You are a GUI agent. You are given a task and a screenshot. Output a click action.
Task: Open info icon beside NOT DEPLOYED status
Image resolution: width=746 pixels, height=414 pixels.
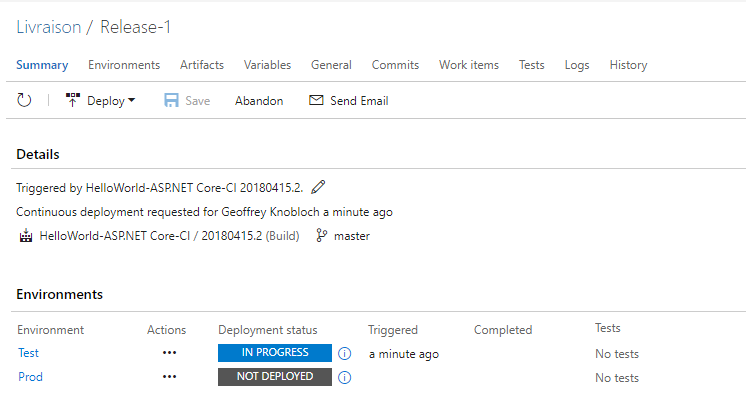coord(344,377)
